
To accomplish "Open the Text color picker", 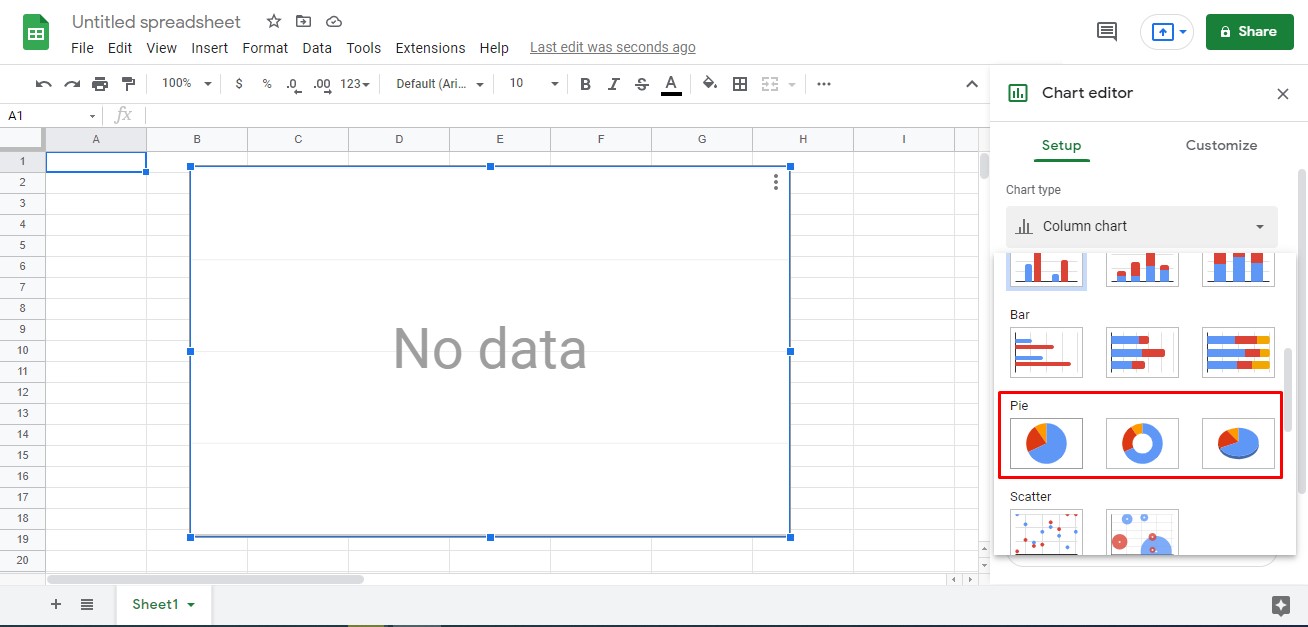I will pos(671,83).
